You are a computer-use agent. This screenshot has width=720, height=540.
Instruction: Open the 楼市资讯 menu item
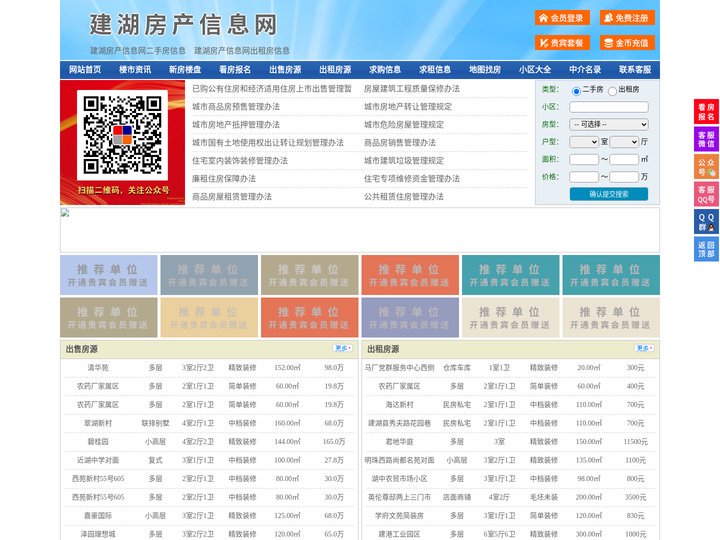tap(135, 70)
